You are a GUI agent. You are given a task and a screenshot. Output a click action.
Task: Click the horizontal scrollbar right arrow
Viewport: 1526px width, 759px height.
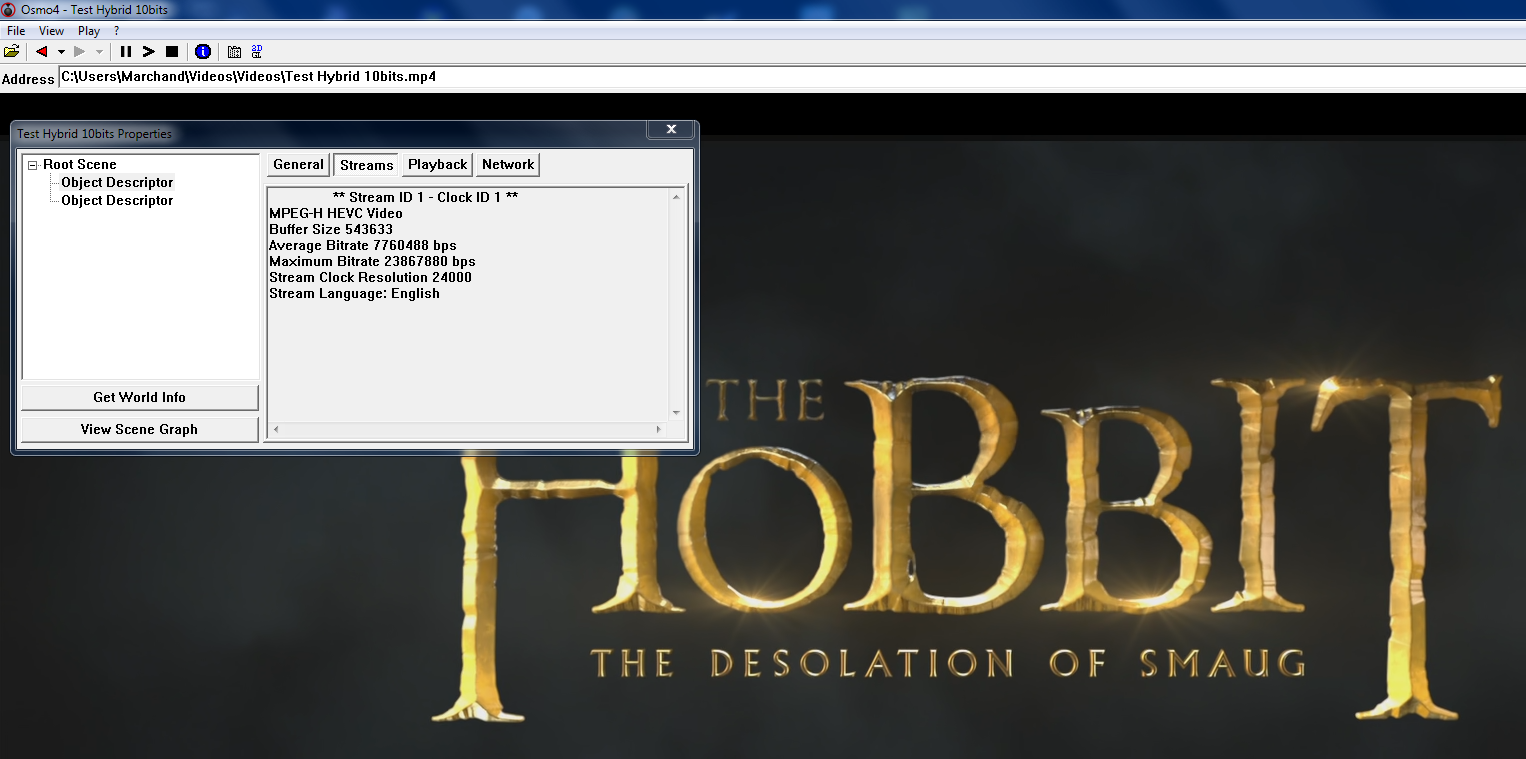pos(658,429)
